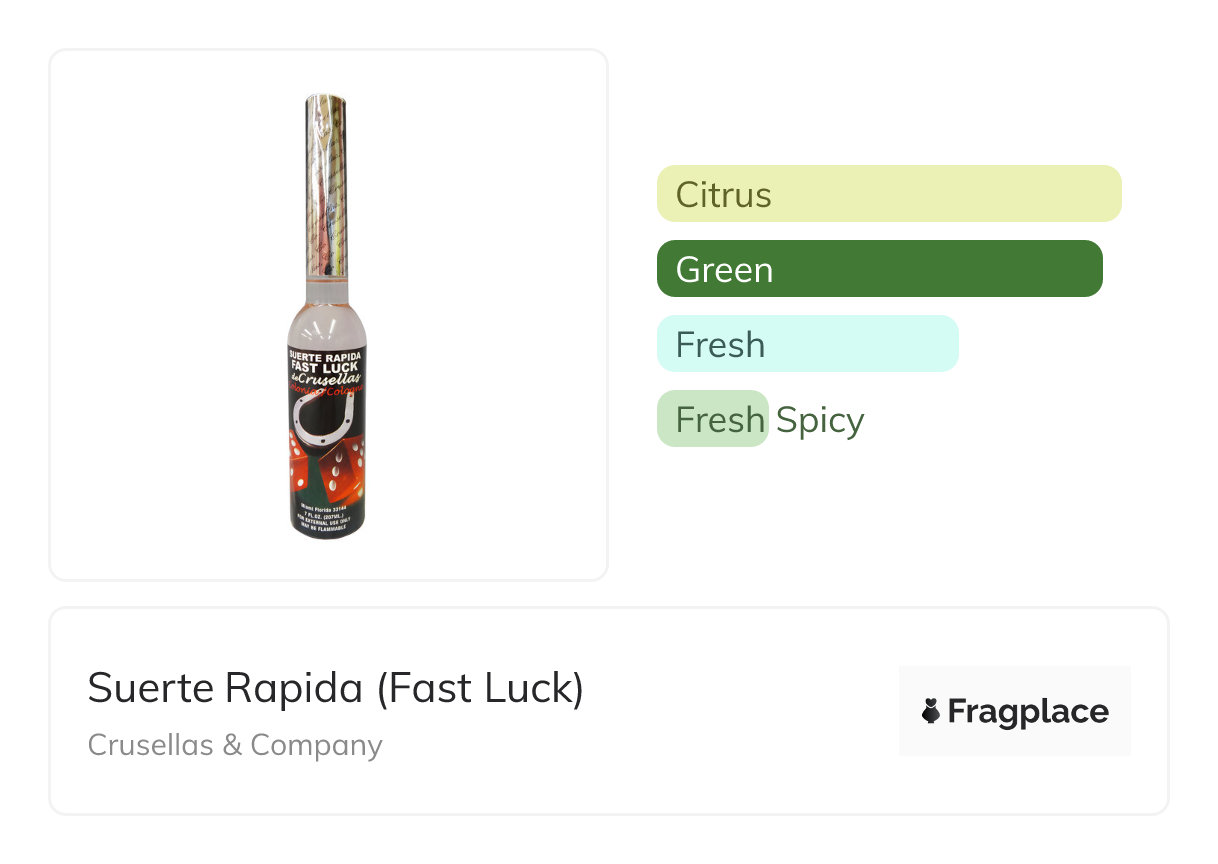1218x864 pixels.
Task: Click the word Spicy beside the short bar
Action: (819, 420)
